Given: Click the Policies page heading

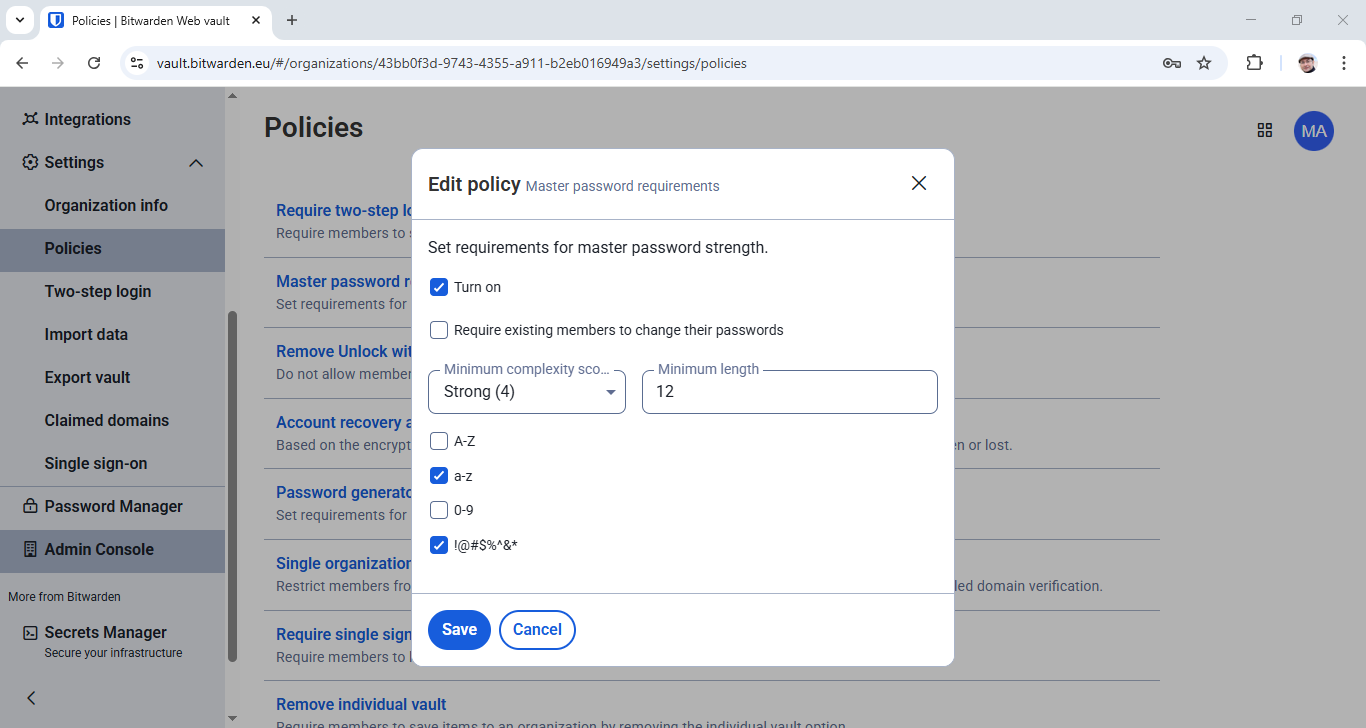Looking at the screenshot, I should coord(313,127).
